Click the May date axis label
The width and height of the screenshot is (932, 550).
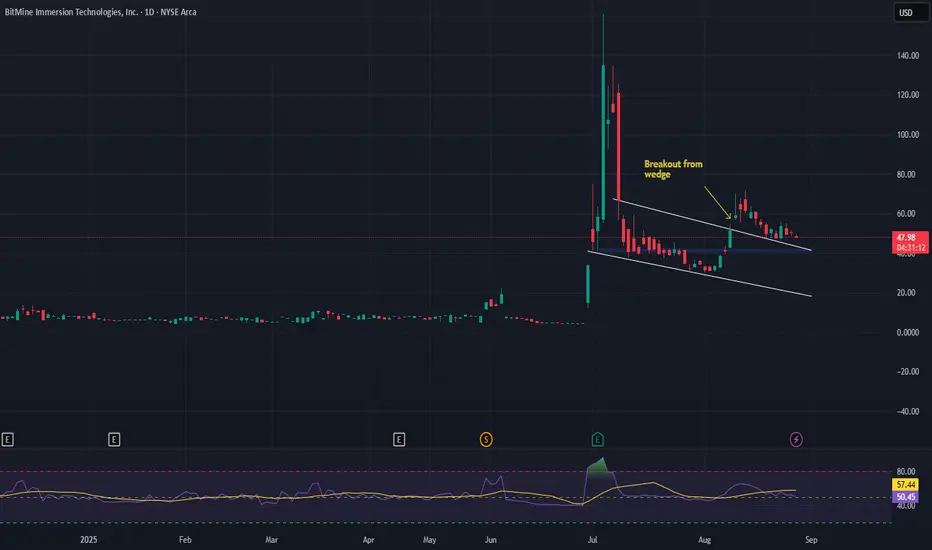click(429, 540)
